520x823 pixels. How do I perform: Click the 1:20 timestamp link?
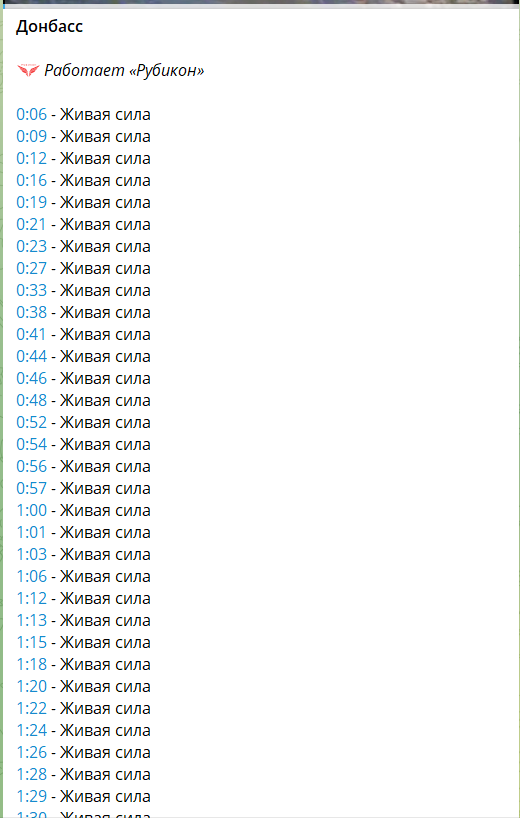tap(31, 687)
